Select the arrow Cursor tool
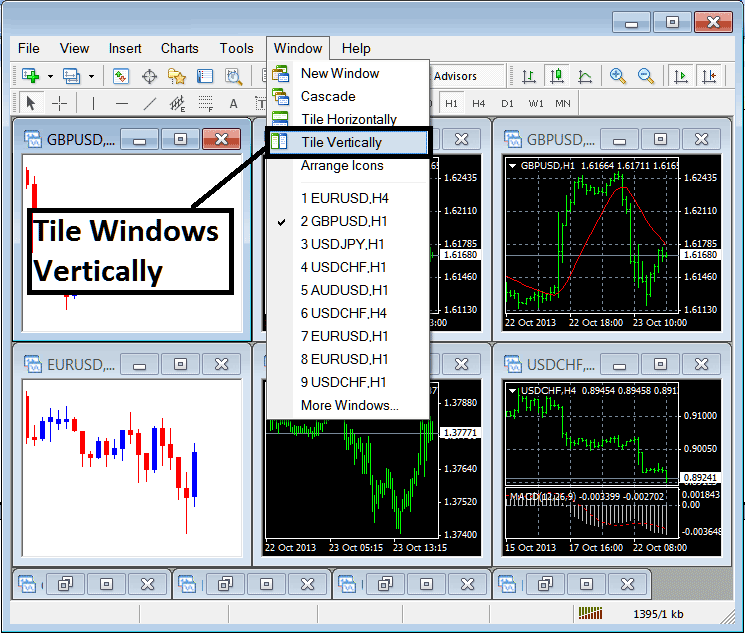 click(x=30, y=103)
